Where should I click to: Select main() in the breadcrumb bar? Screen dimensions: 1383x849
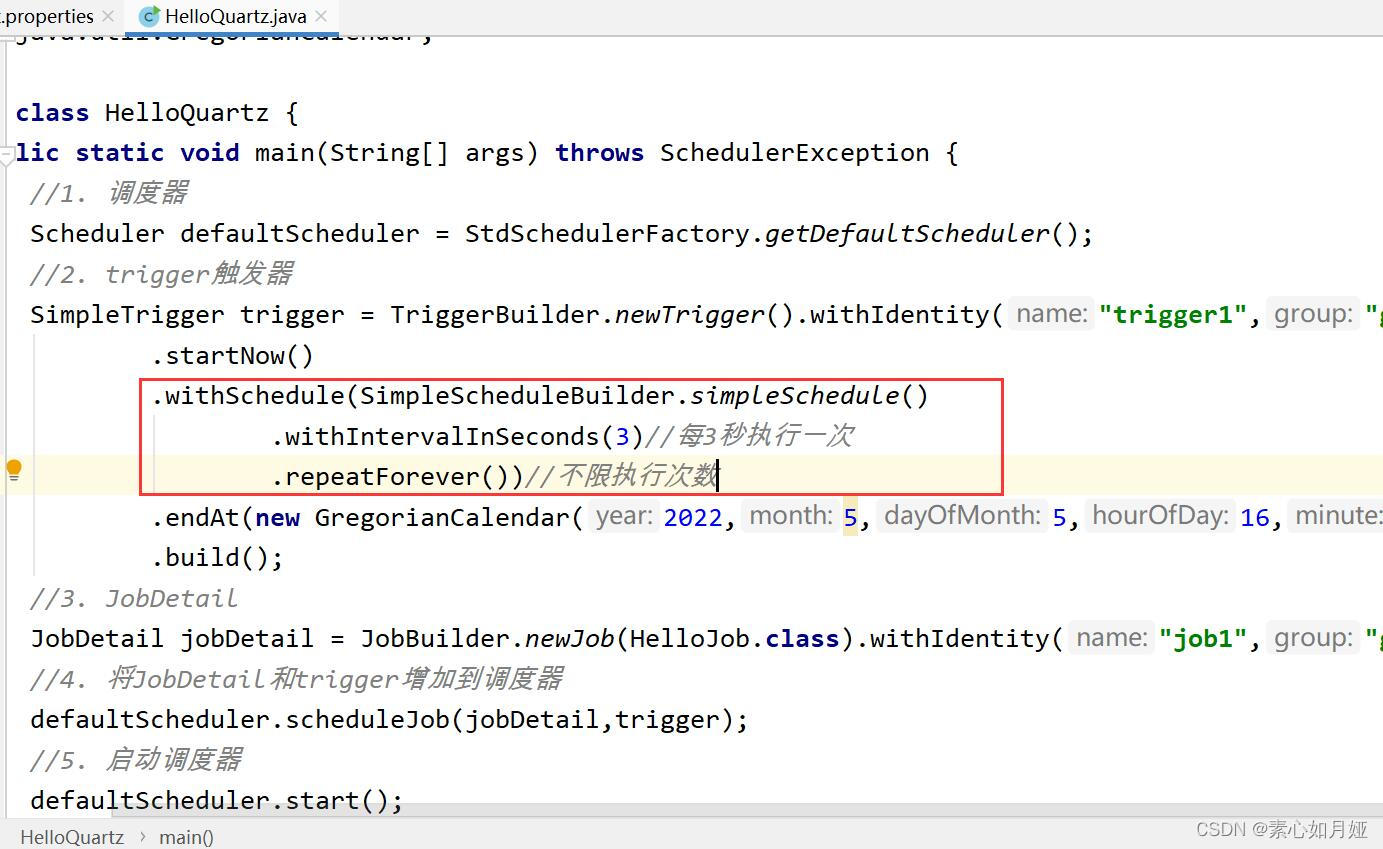[187, 837]
